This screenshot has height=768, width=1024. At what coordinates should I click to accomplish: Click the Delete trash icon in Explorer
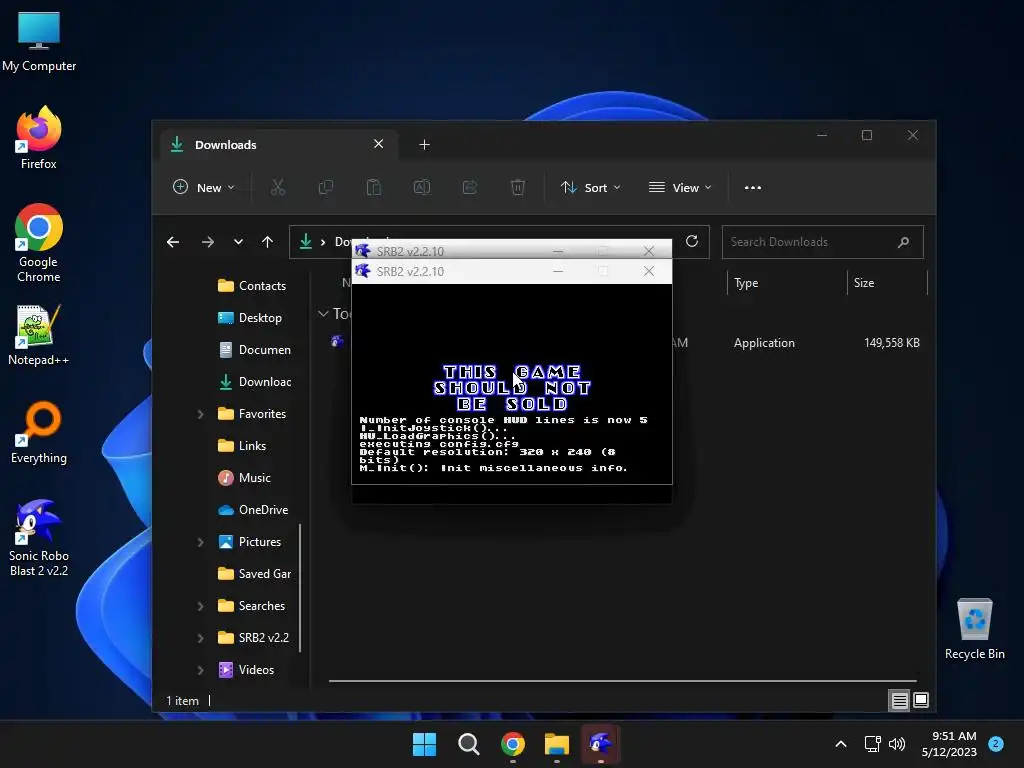click(x=517, y=187)
